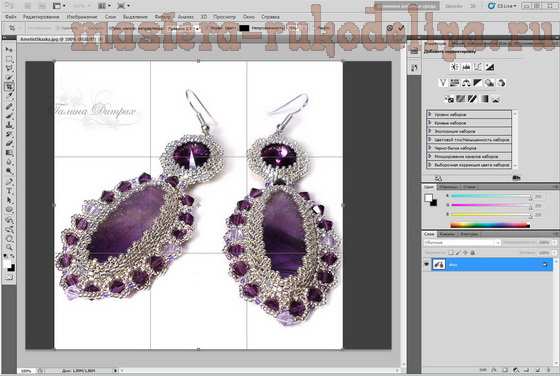Commit the crop with the checkmark

click(x=401, y=28)
